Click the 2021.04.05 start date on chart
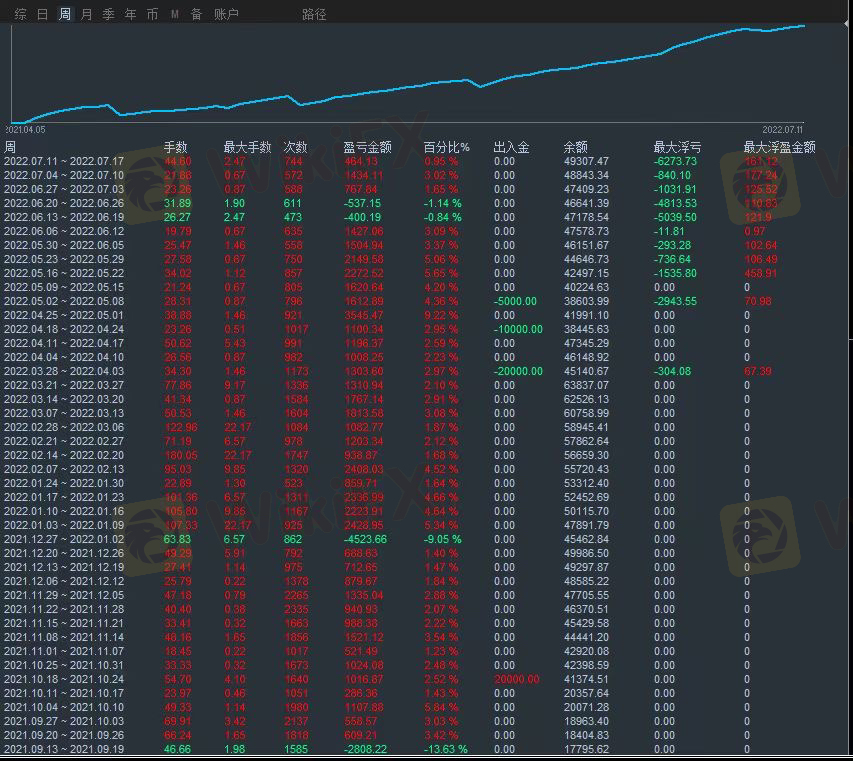This screenshot has width=853, height=761. tap(25, 130)
